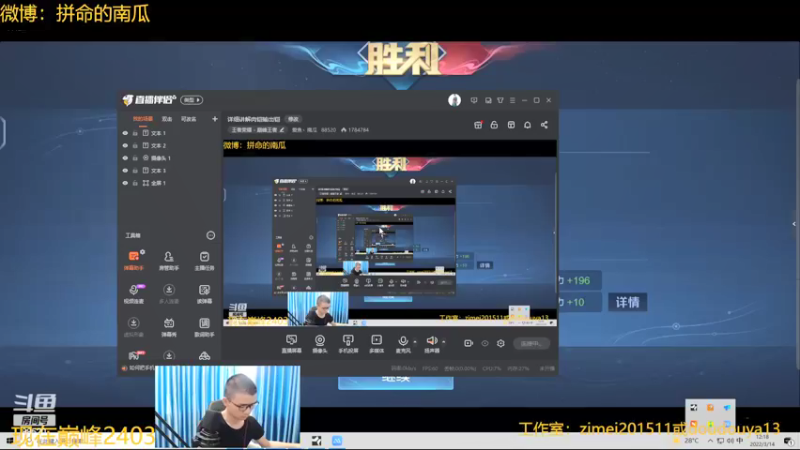
Task: Open the 读弹幕 tool
Action: pos(204,294)
